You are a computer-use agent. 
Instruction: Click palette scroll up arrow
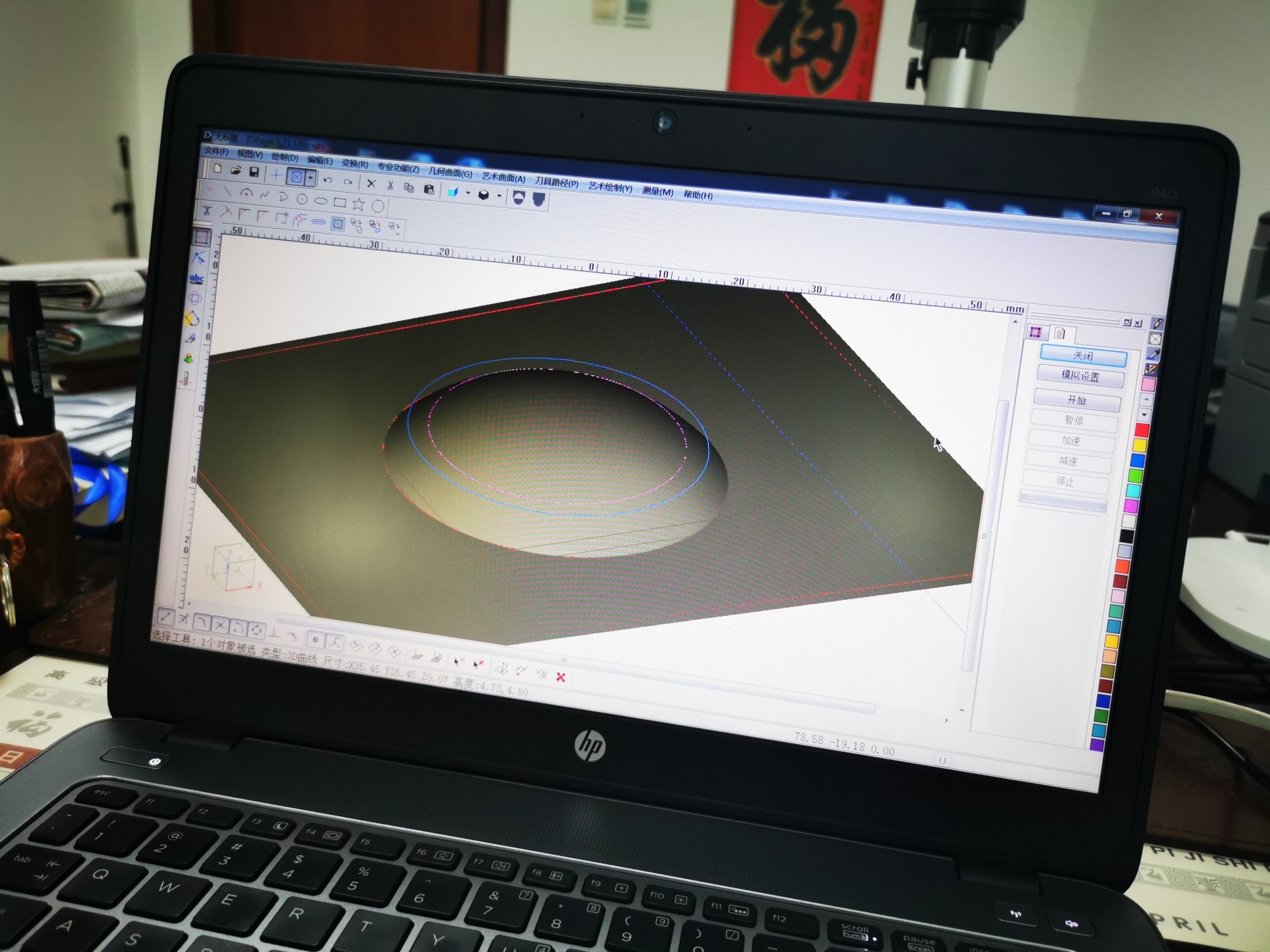click(1146, 399)
